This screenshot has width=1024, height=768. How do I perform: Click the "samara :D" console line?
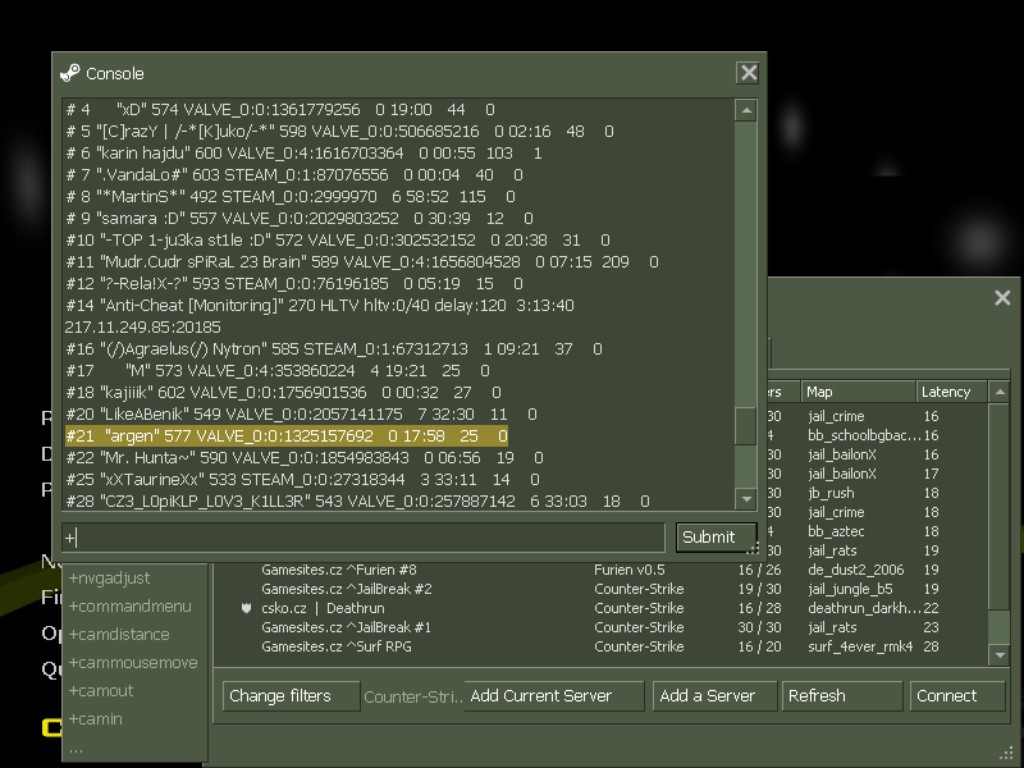click(299, 218)
